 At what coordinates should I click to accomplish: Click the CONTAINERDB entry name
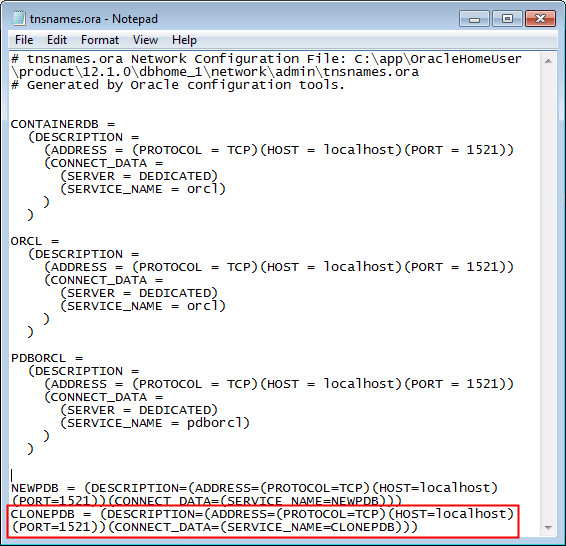coord(55,124)
